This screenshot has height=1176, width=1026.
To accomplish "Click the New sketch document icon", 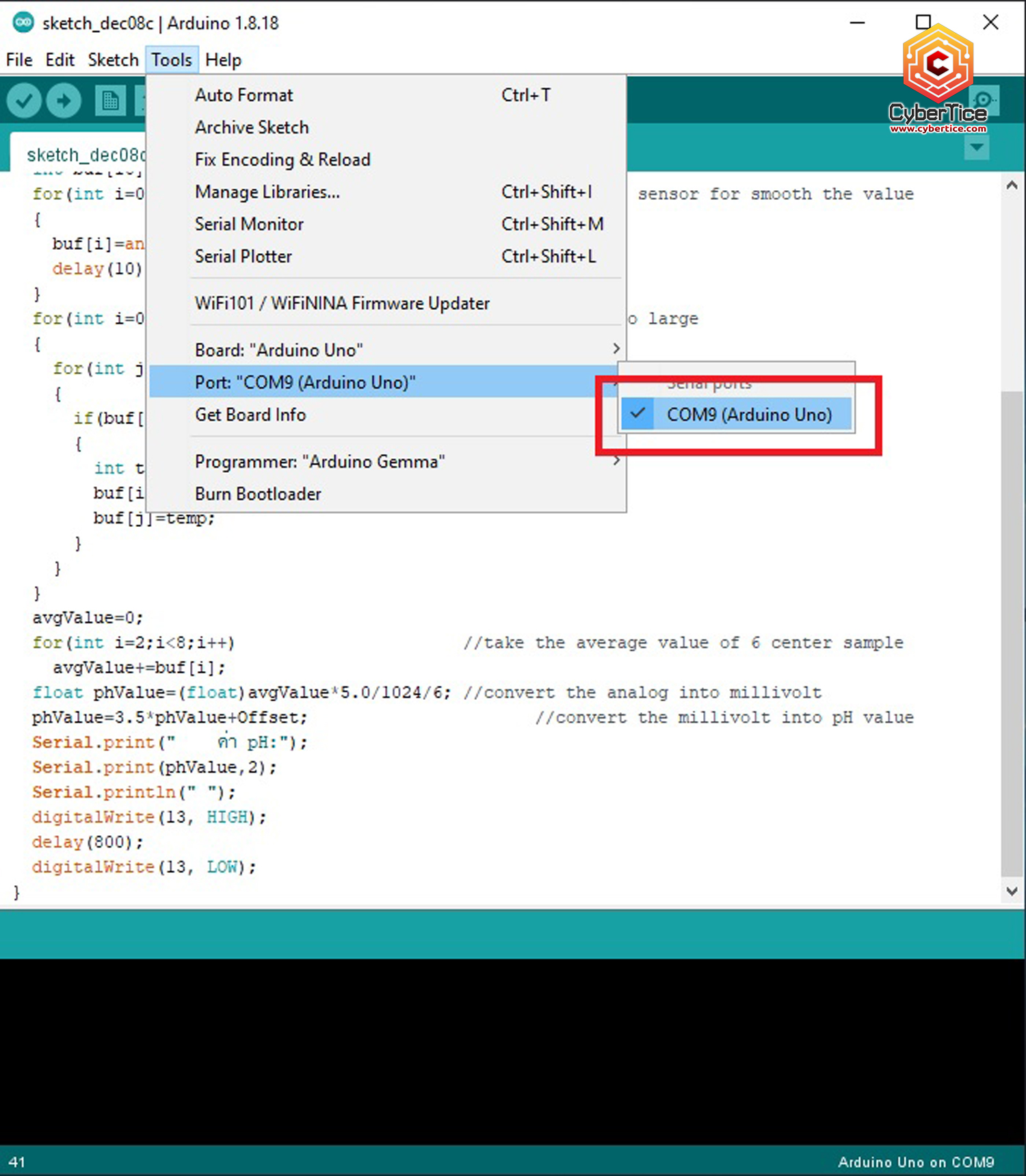I will point(110,101).
